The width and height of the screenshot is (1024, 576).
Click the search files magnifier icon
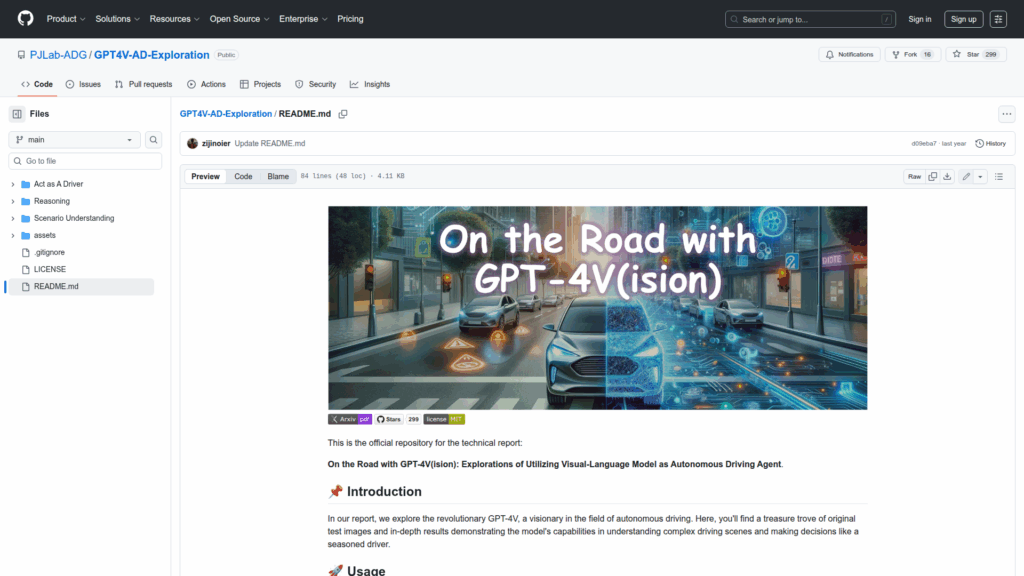coord(154,140)
